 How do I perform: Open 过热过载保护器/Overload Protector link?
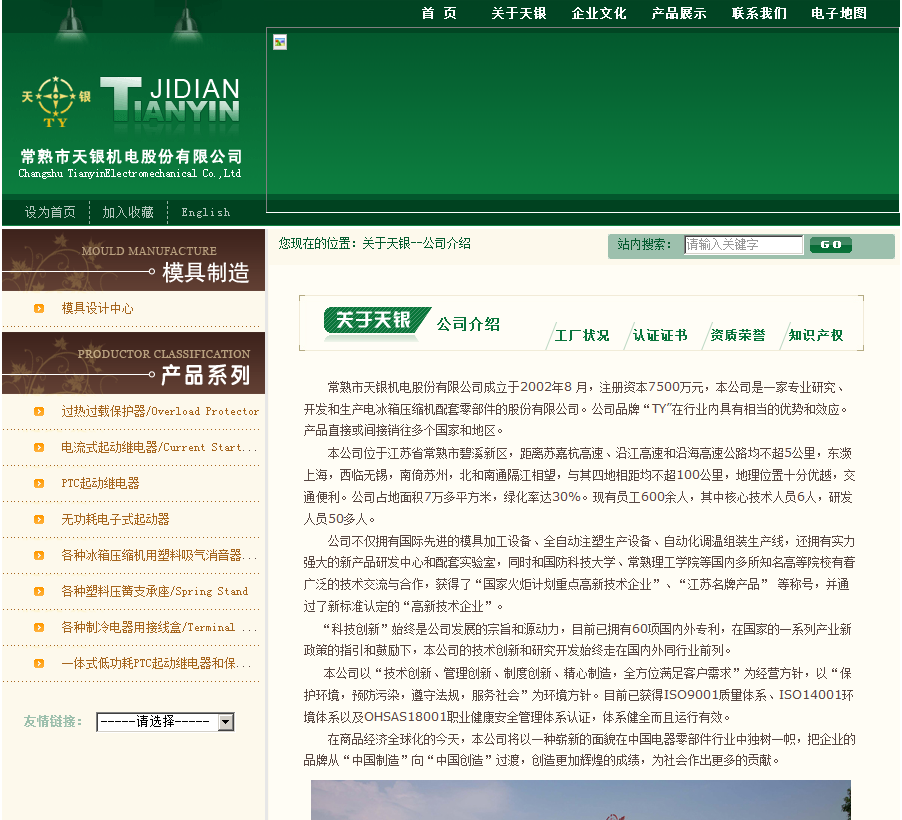(x=160, y=411)
